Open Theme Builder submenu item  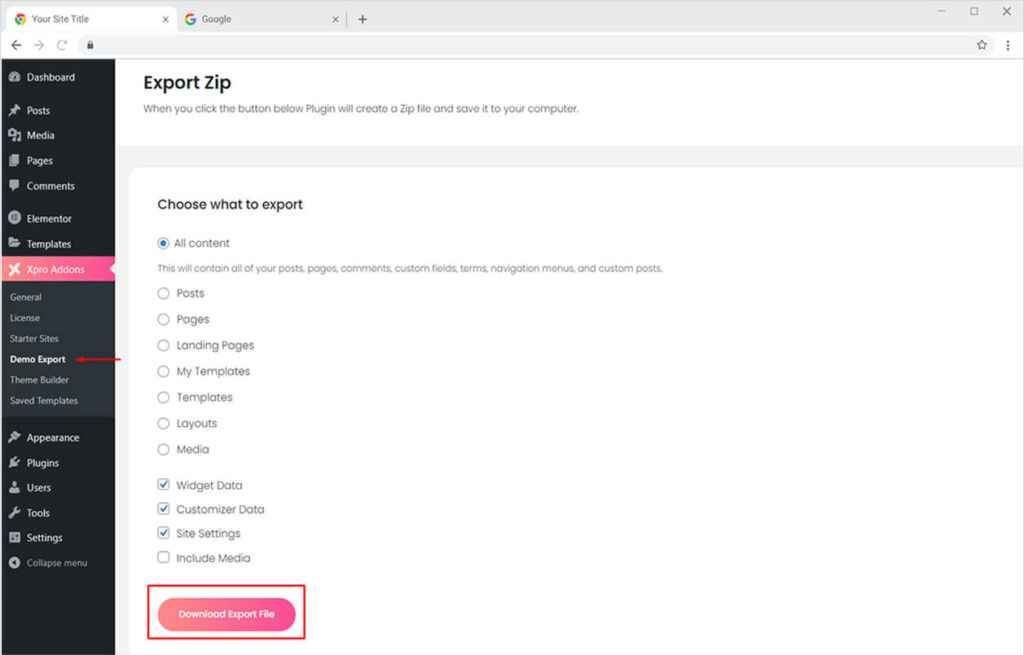(x=39, y=380)
